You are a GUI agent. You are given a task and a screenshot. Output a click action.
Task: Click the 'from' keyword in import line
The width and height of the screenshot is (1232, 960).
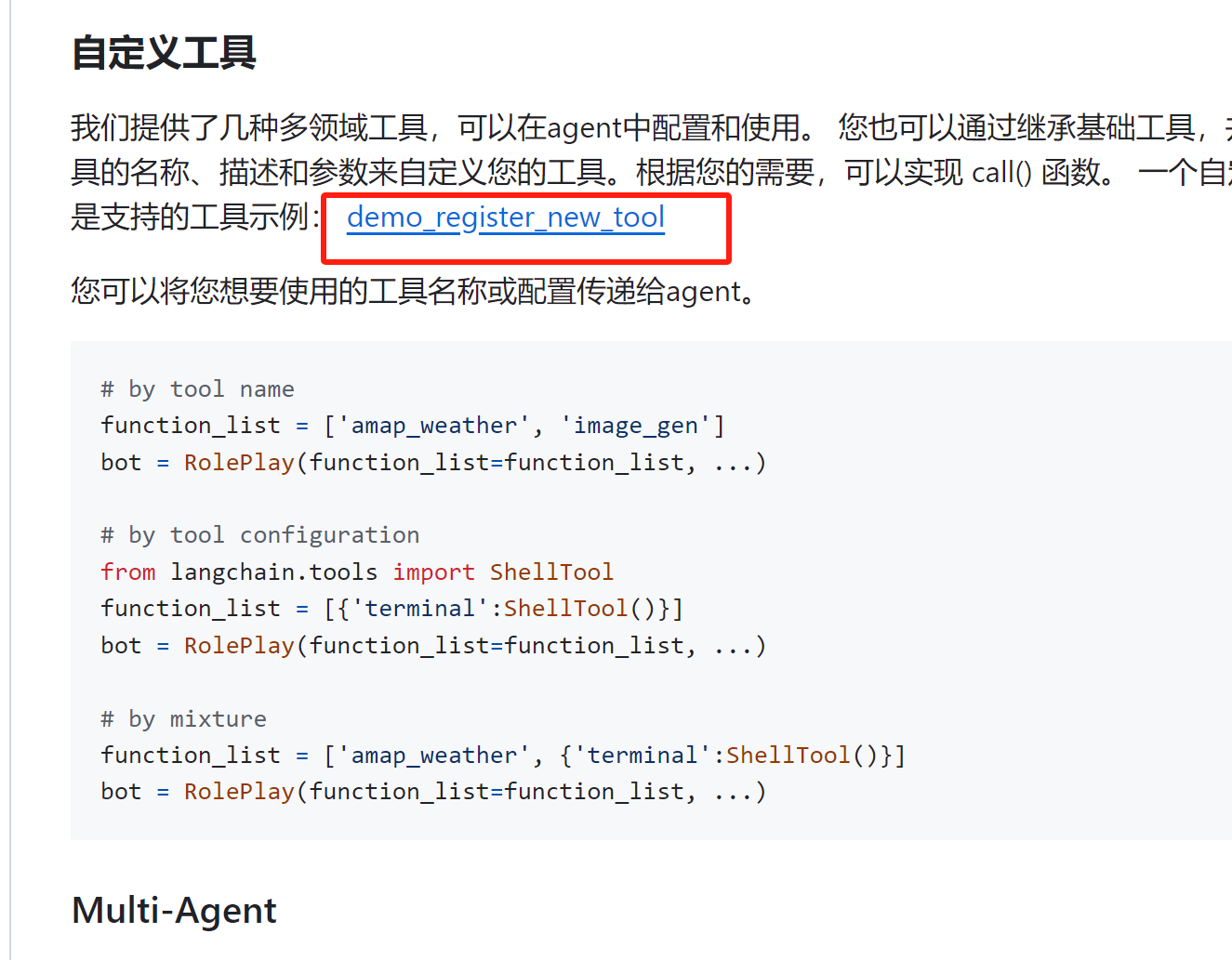coord(128,572)
